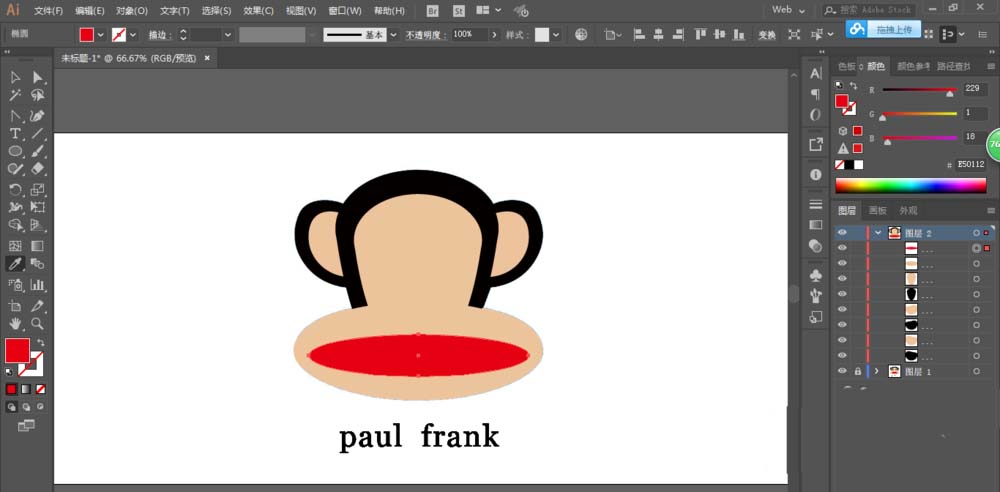Open the Recolor Artwork globe icon
This screenshot has height=492, width=1000.
[581, 34]
